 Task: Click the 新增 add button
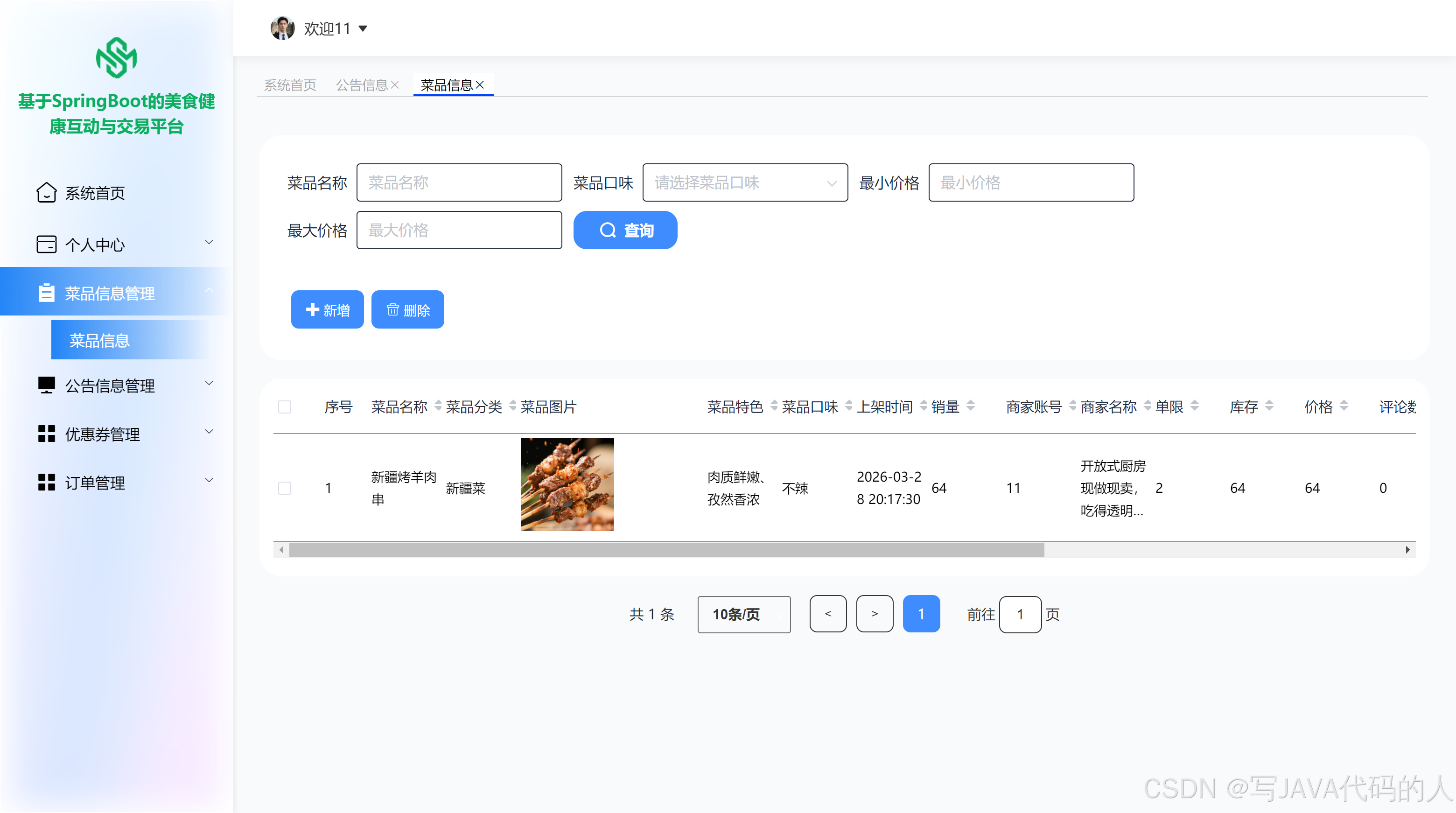(x=327, y=310)
